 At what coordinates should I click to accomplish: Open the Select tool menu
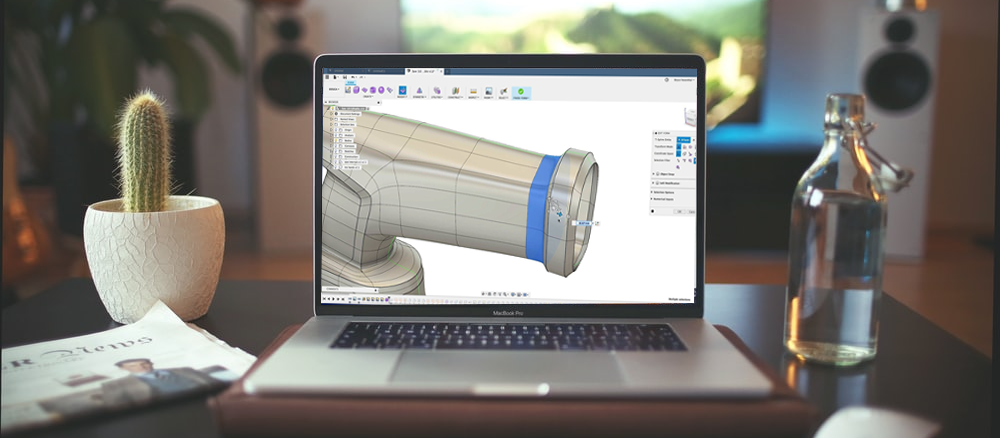click(504, 92)
